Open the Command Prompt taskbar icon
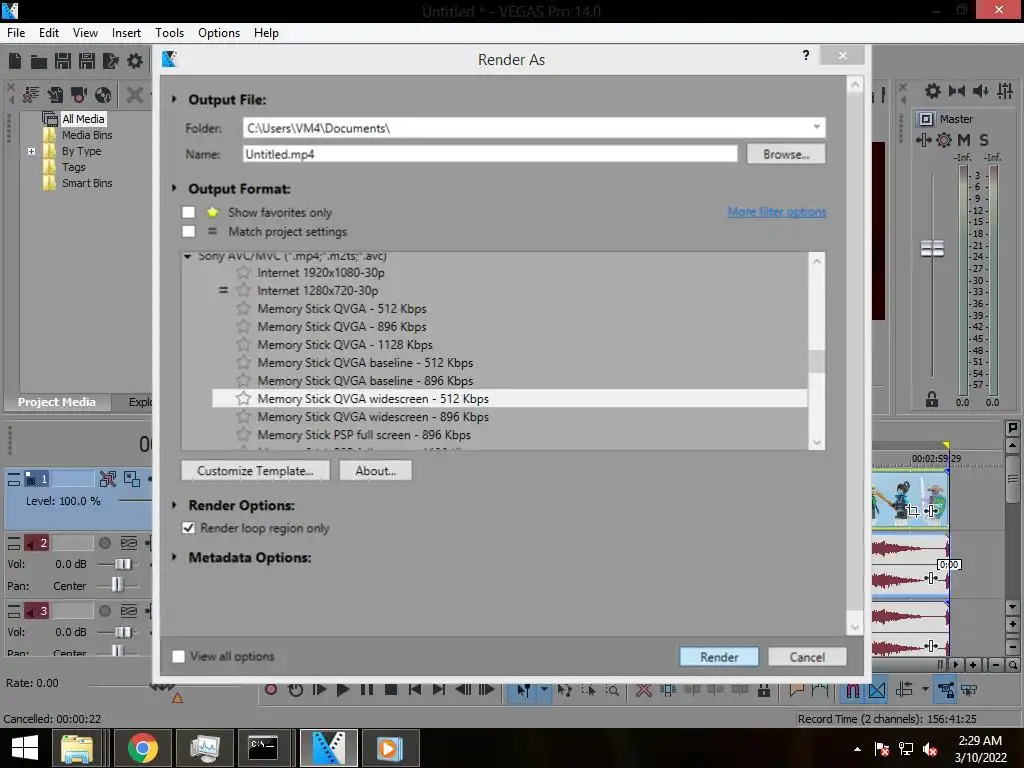The width and height of the screenshot is (1024, 768). [263, 748]
